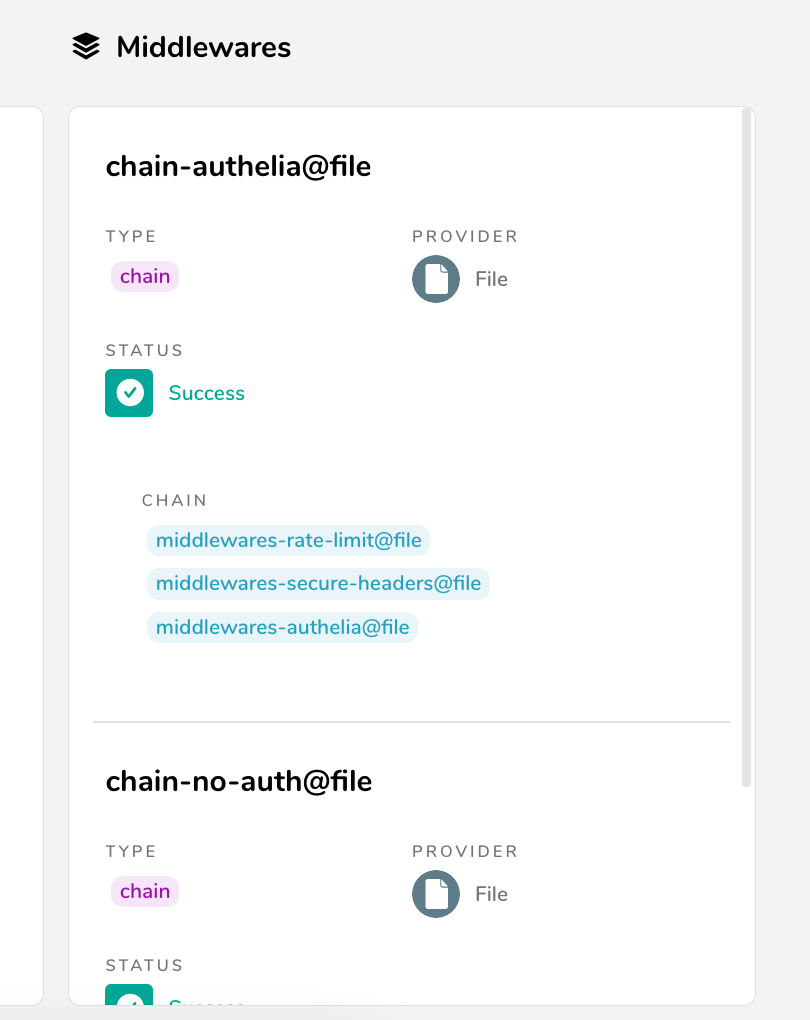810x1020 pixels.
Task: Click the TYPE label above the chain badge
Action: pos(131,236)
